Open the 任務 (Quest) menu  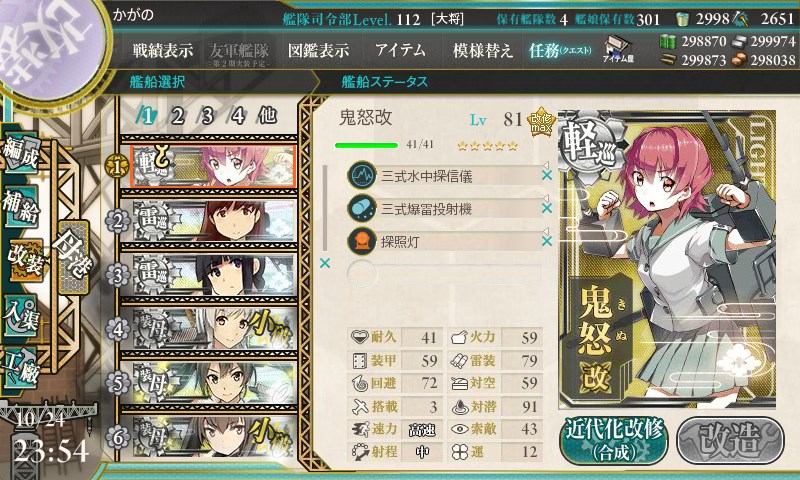point(560,50)
